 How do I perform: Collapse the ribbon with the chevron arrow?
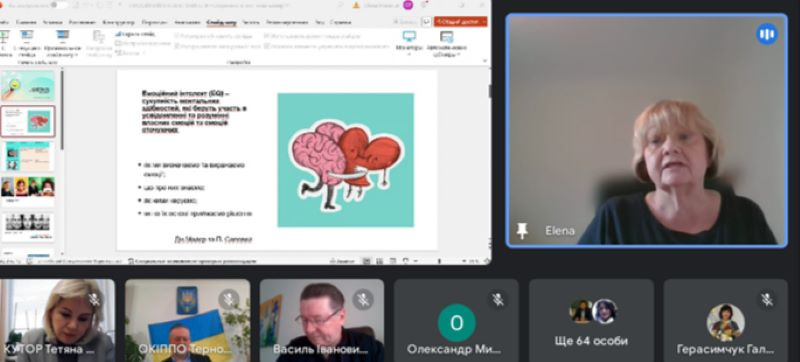pyautogui.click(x=485, y=61)
